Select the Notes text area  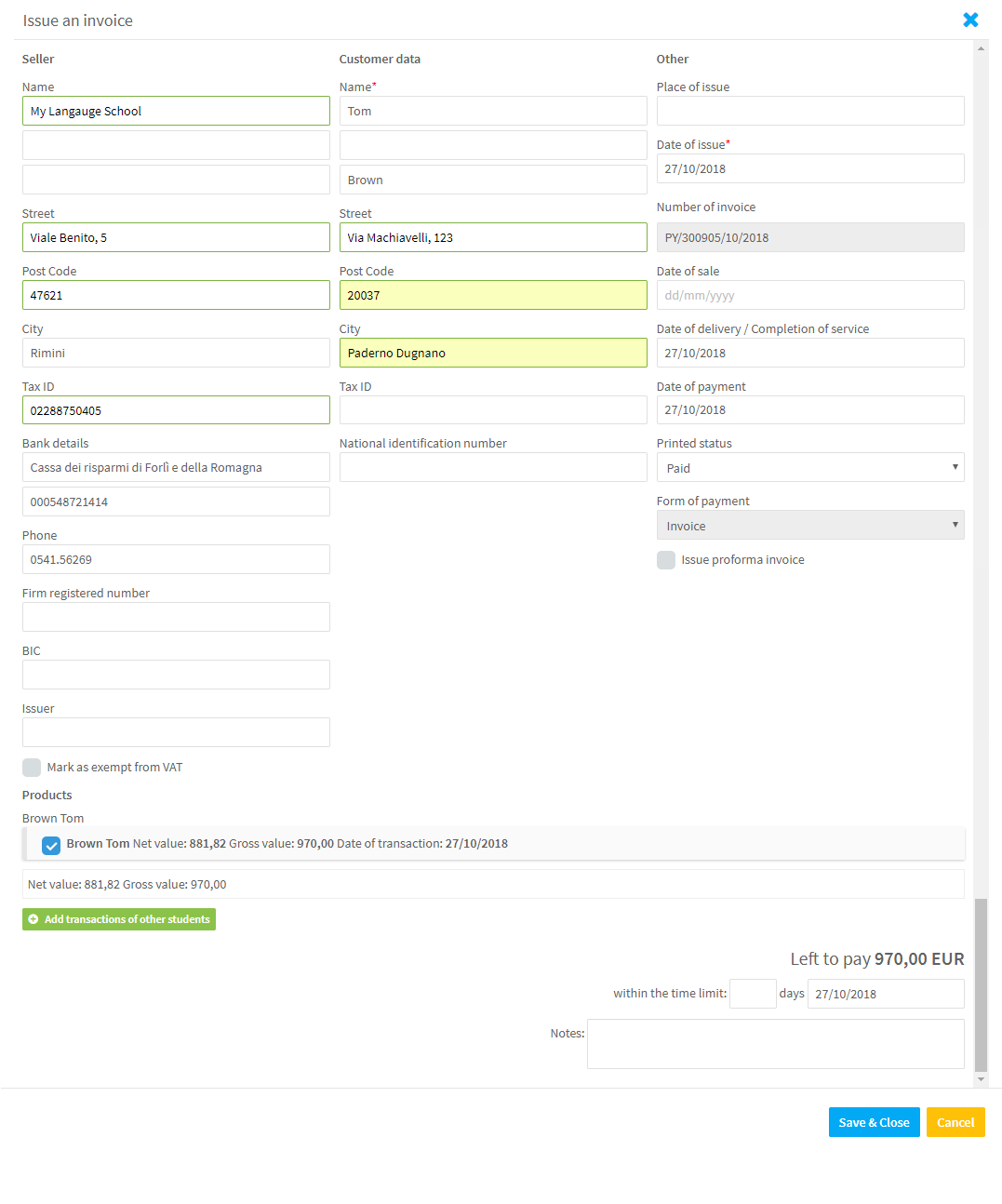[x=776, y=1044]
